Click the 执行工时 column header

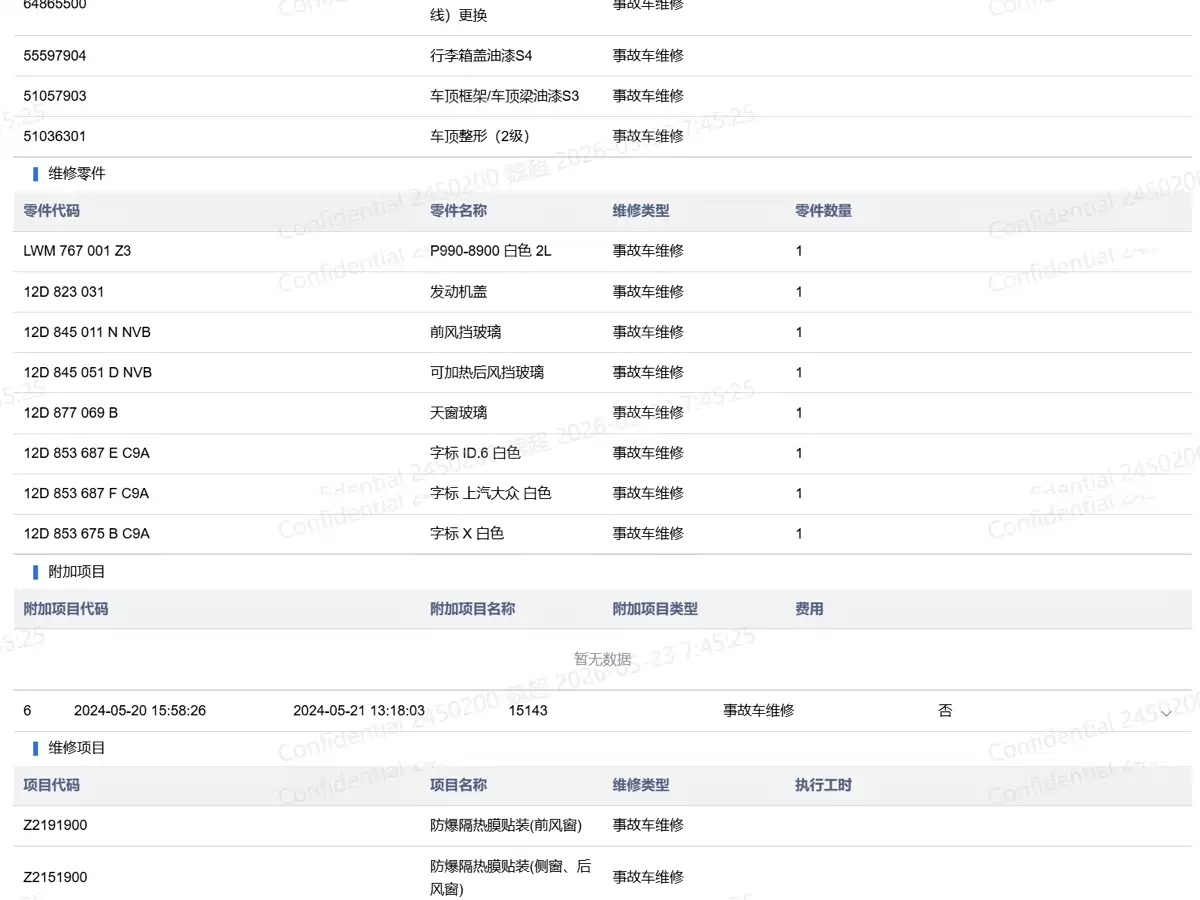[x=824, y=786]
